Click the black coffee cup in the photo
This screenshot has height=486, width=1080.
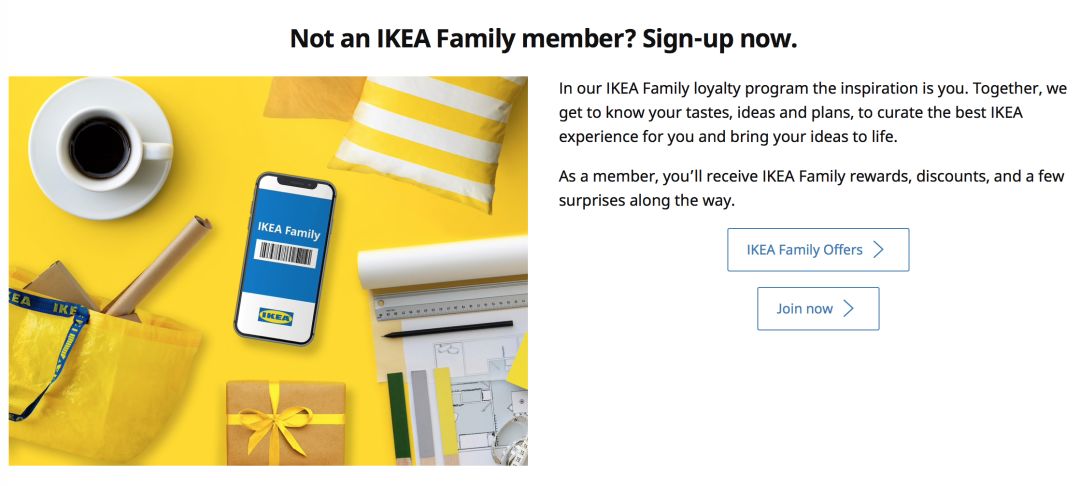coord(101,148)
